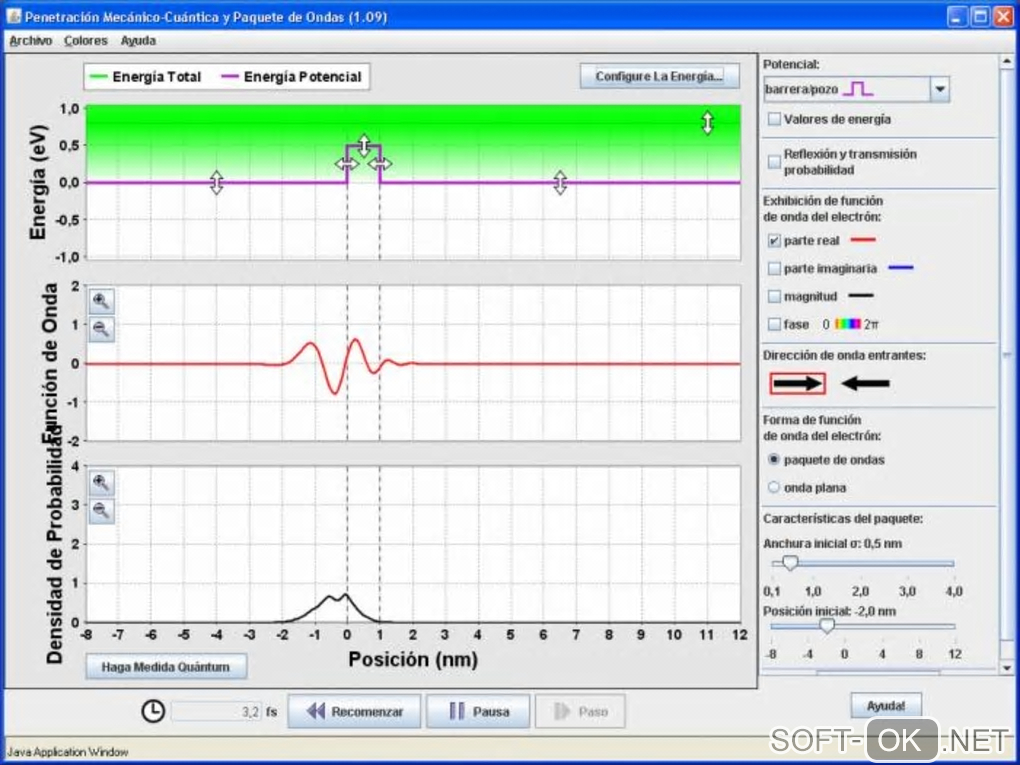Click the Energía Potencial legend label
Screen dimensions: 1020x765
click(302, 77)
